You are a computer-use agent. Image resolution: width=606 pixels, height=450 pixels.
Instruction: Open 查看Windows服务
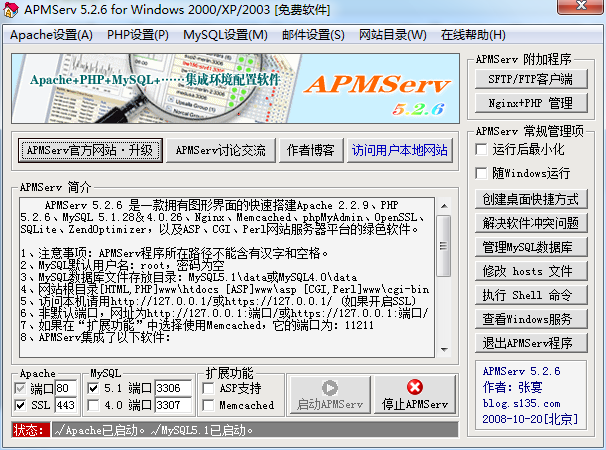tap(531, 319)
